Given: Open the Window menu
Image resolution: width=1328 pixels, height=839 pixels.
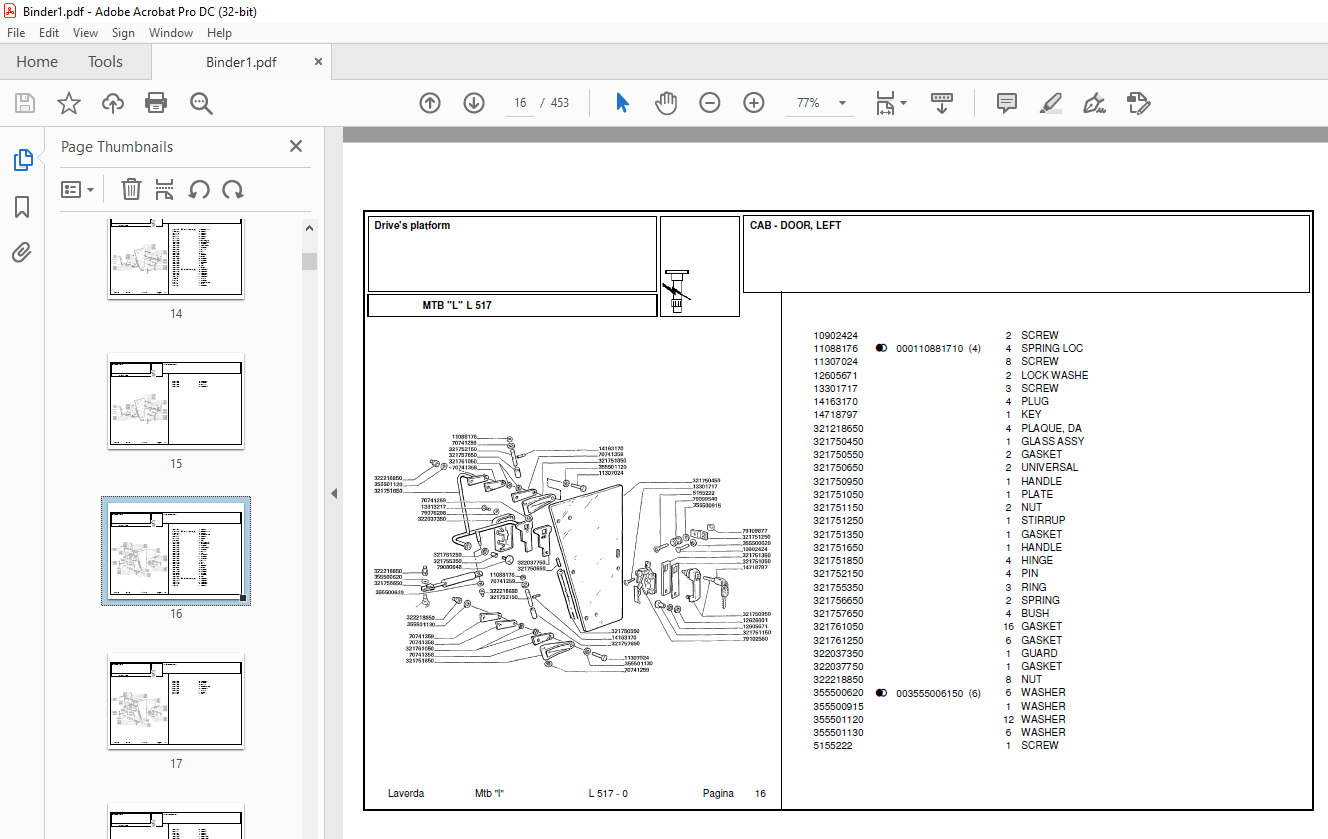Looking at the screenshot, I should (171, 33).
